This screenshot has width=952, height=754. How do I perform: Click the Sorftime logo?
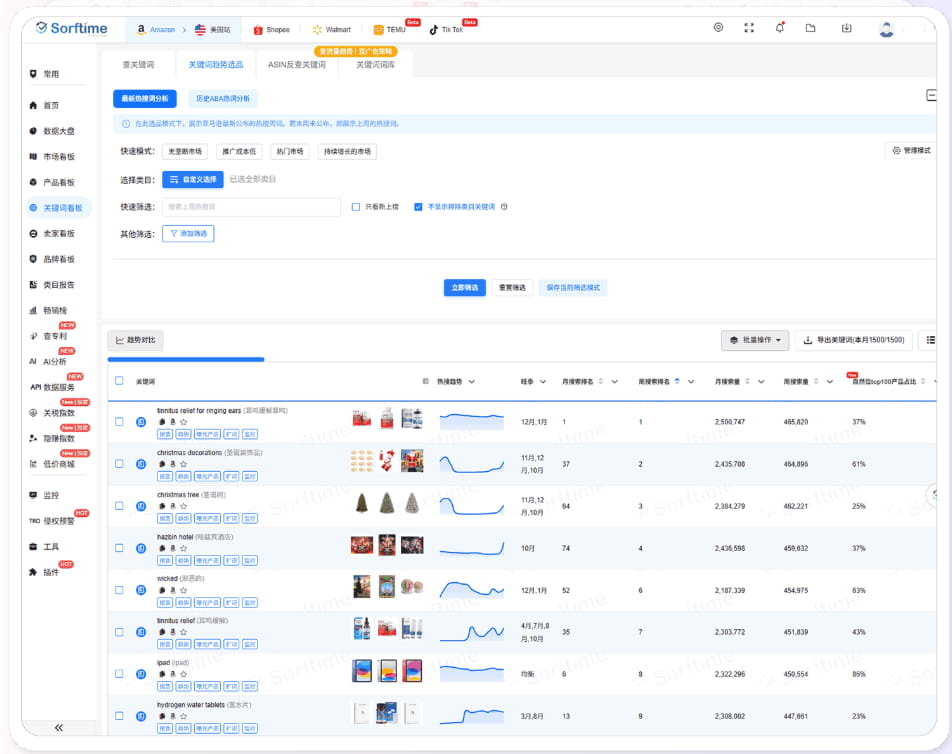(72, 29)
